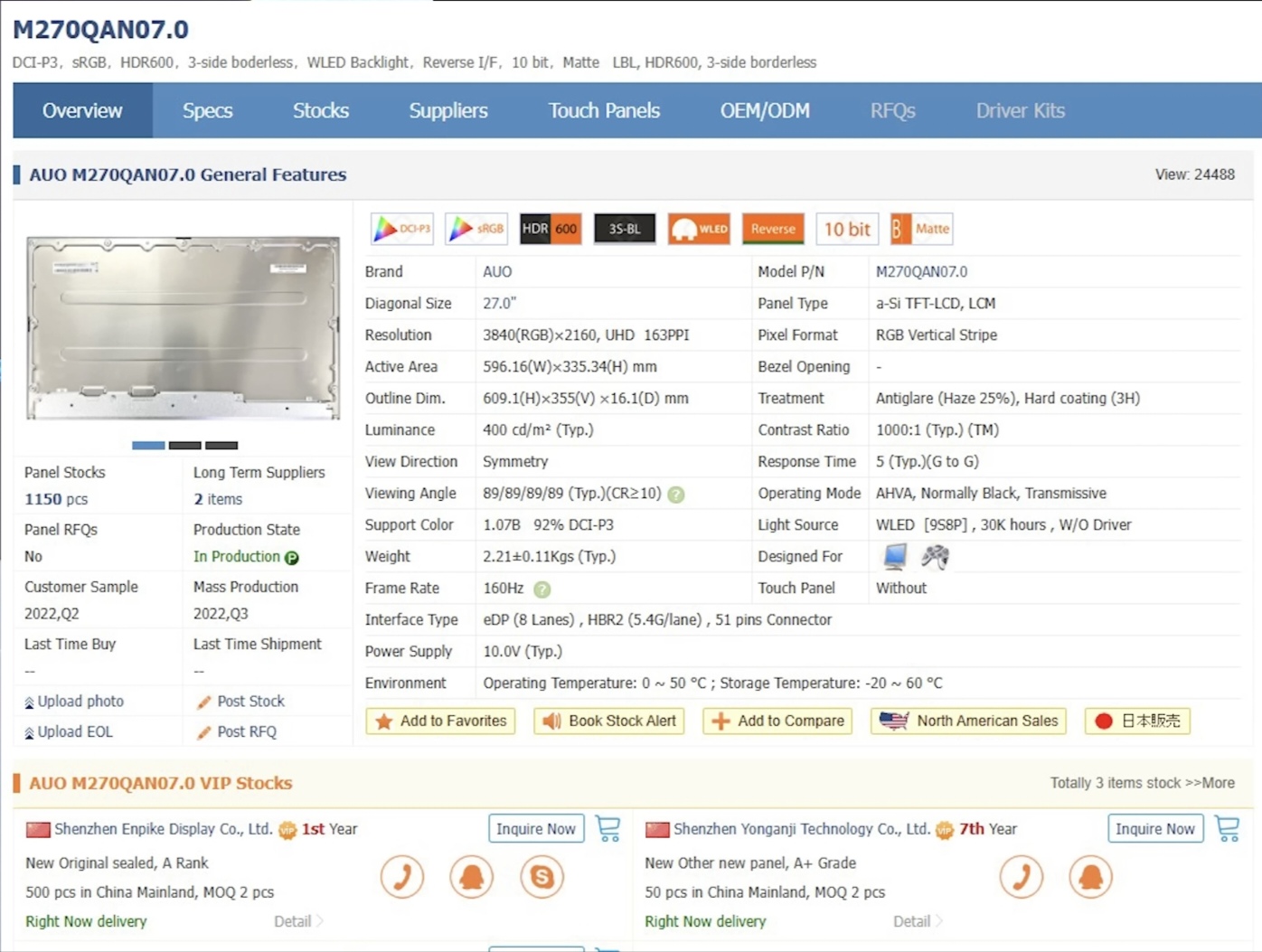Select the second photo carousel indicator
Image resolution: width=1262 pixels, height=952 pixels.
[185, 446]
